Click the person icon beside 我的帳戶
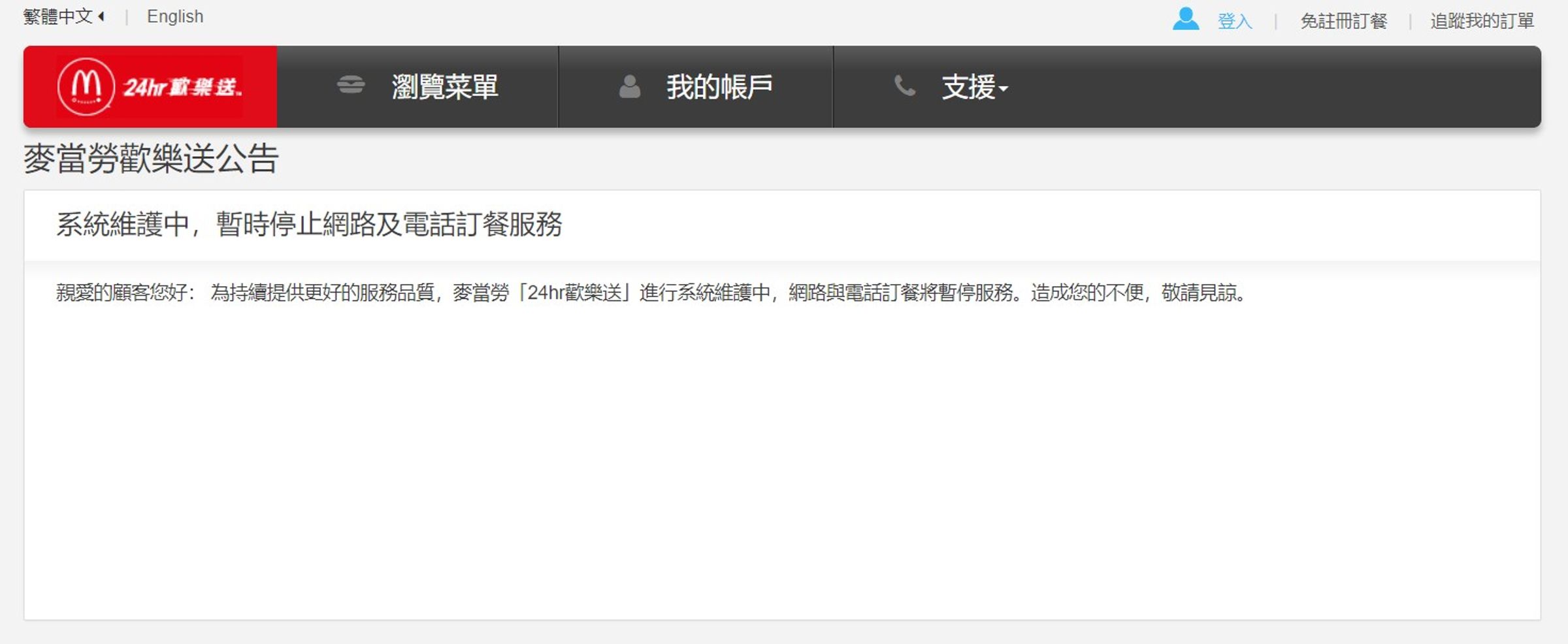Viewport: 1568px width, 644px height. [x=630, y=86]
